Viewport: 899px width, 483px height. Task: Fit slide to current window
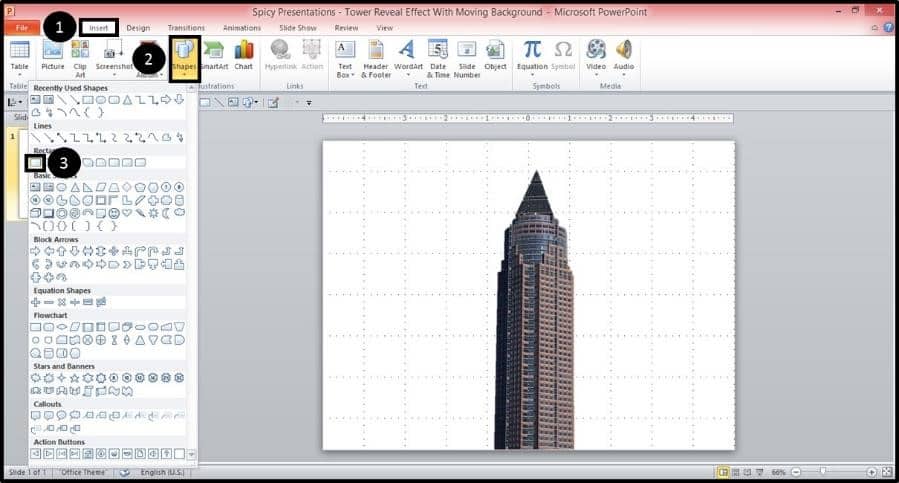(887, 472)
